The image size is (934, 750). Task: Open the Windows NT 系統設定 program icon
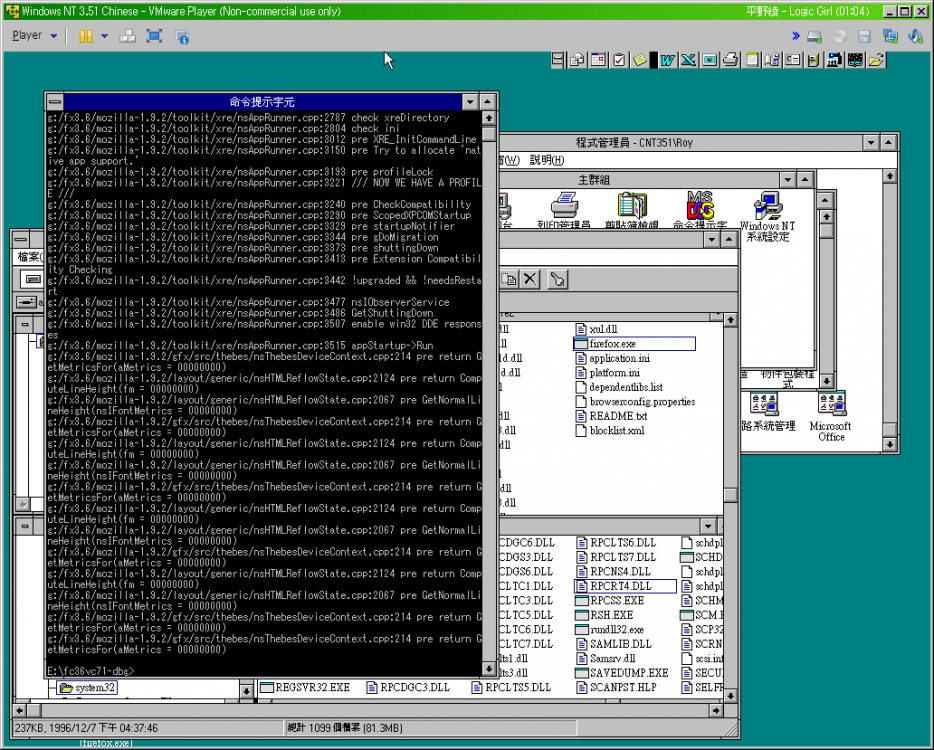tap(766, 208)
